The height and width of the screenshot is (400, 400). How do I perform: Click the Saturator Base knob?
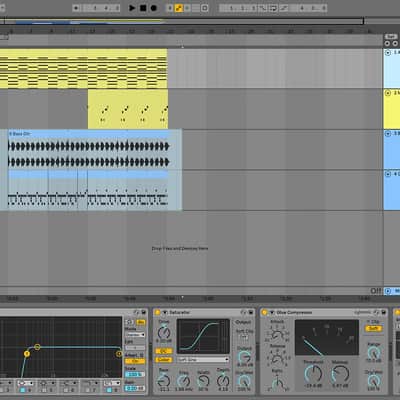click(164, 381)
